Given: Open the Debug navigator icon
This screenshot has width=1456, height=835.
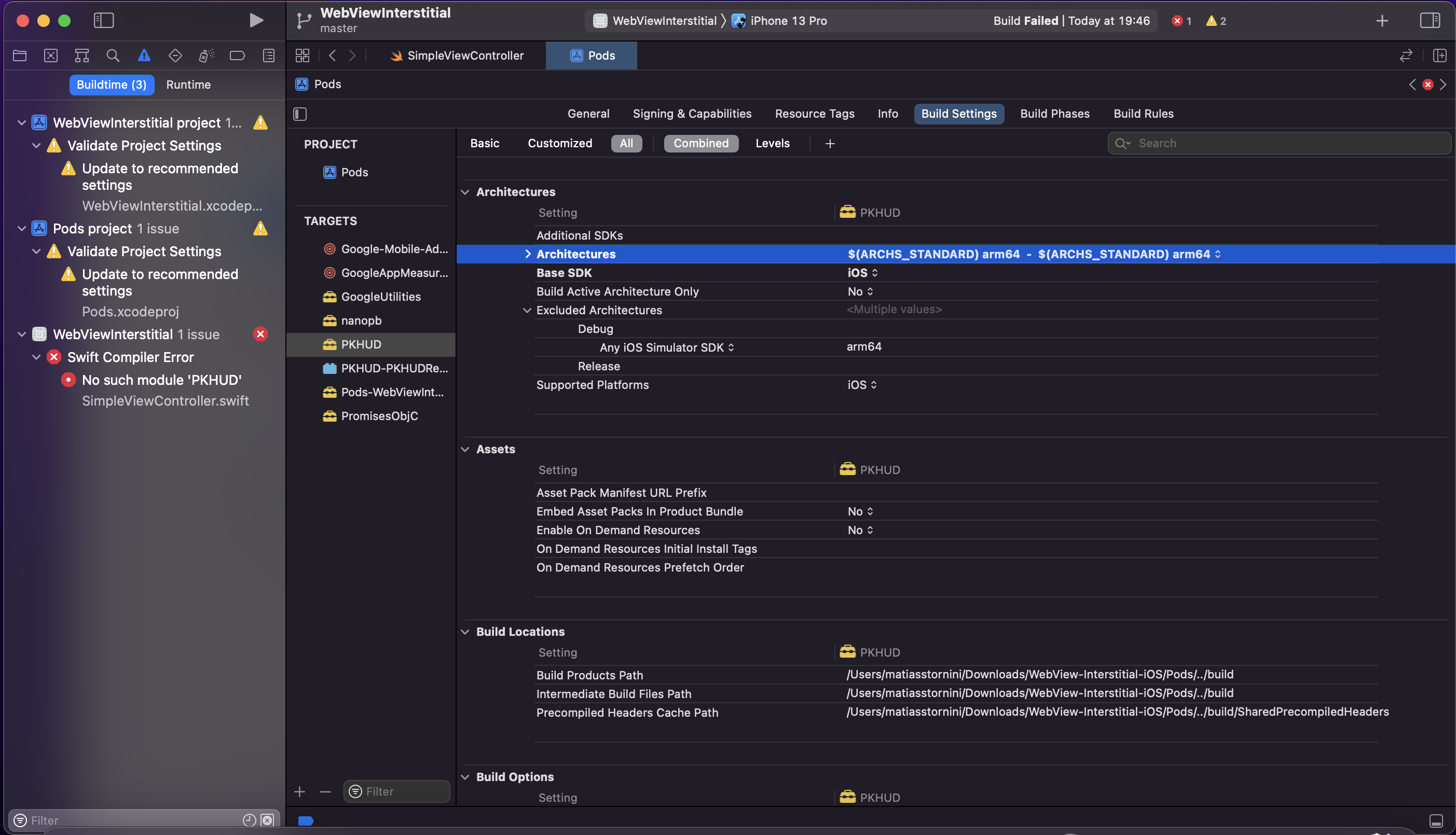Looking at the screenshot, I should (206, 55).
